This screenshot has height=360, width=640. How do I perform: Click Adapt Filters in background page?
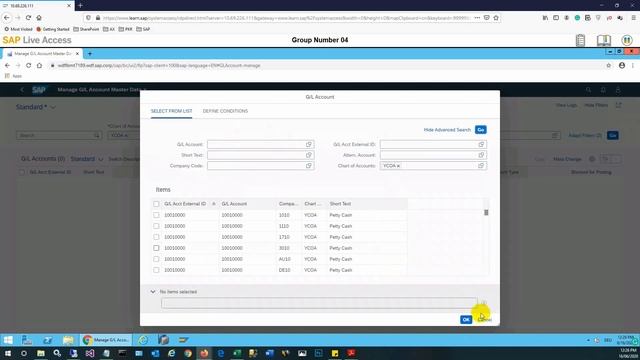[585, 136]
